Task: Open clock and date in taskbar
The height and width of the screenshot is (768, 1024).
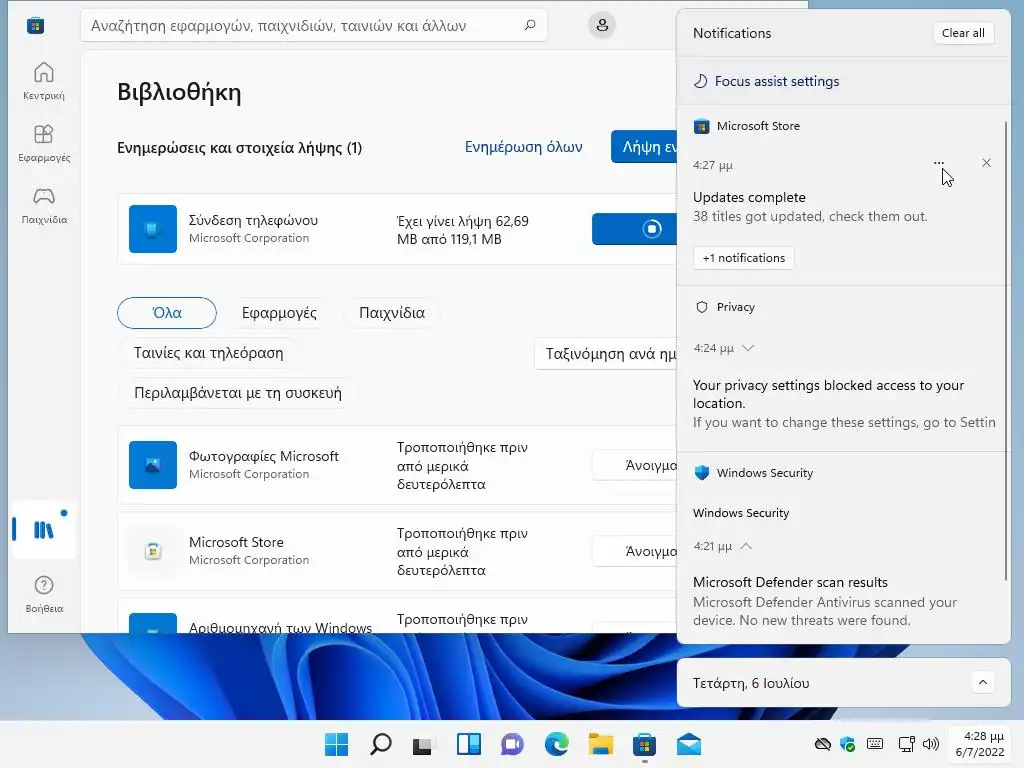Action: tap(980, 744)
